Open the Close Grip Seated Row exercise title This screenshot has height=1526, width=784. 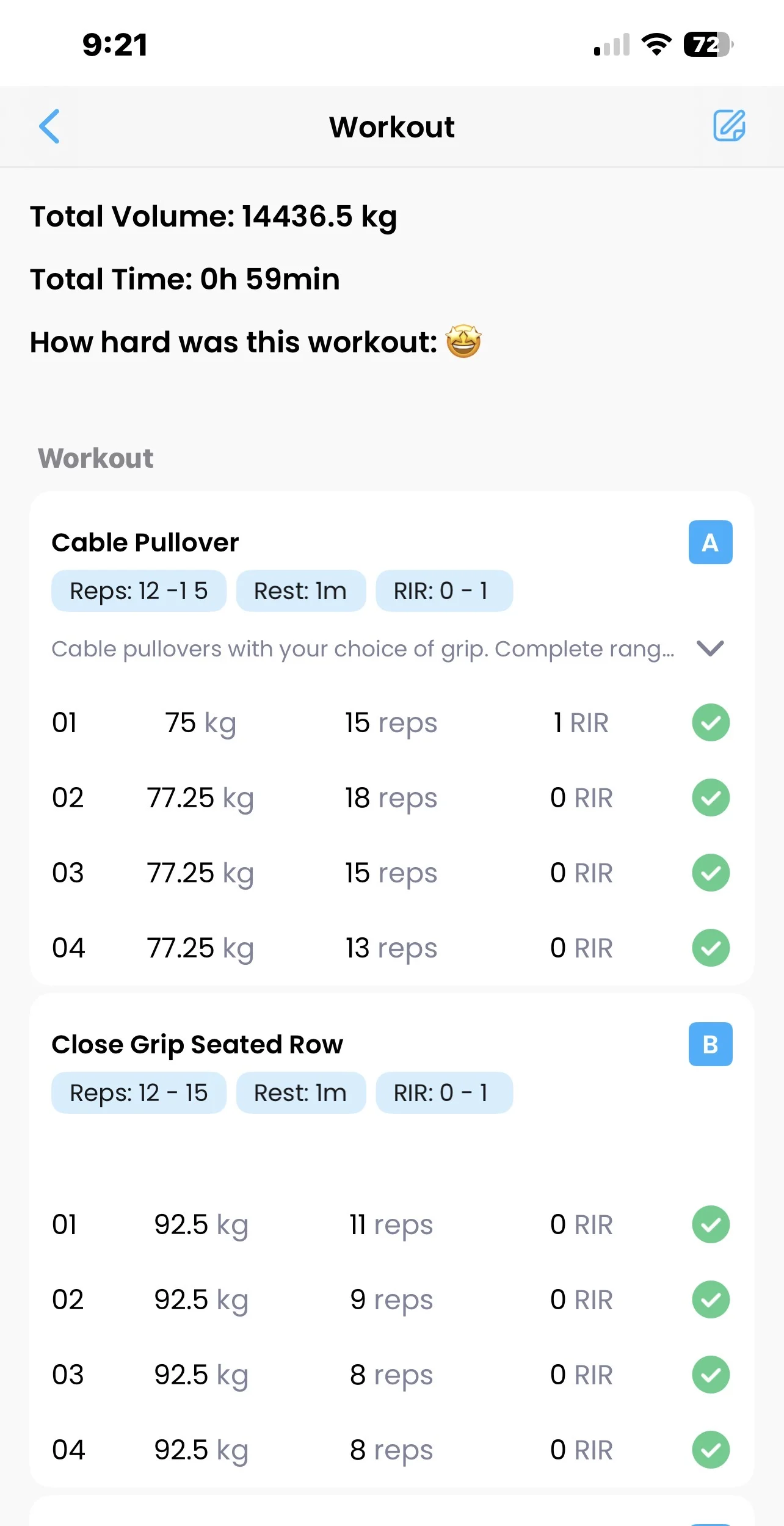tap(197, 1044)
